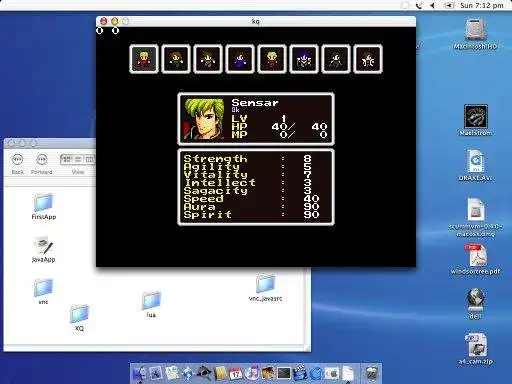This screenshot has height=384, width=512.
Task: Click the Spirit stat row
Action: point(252,215)
